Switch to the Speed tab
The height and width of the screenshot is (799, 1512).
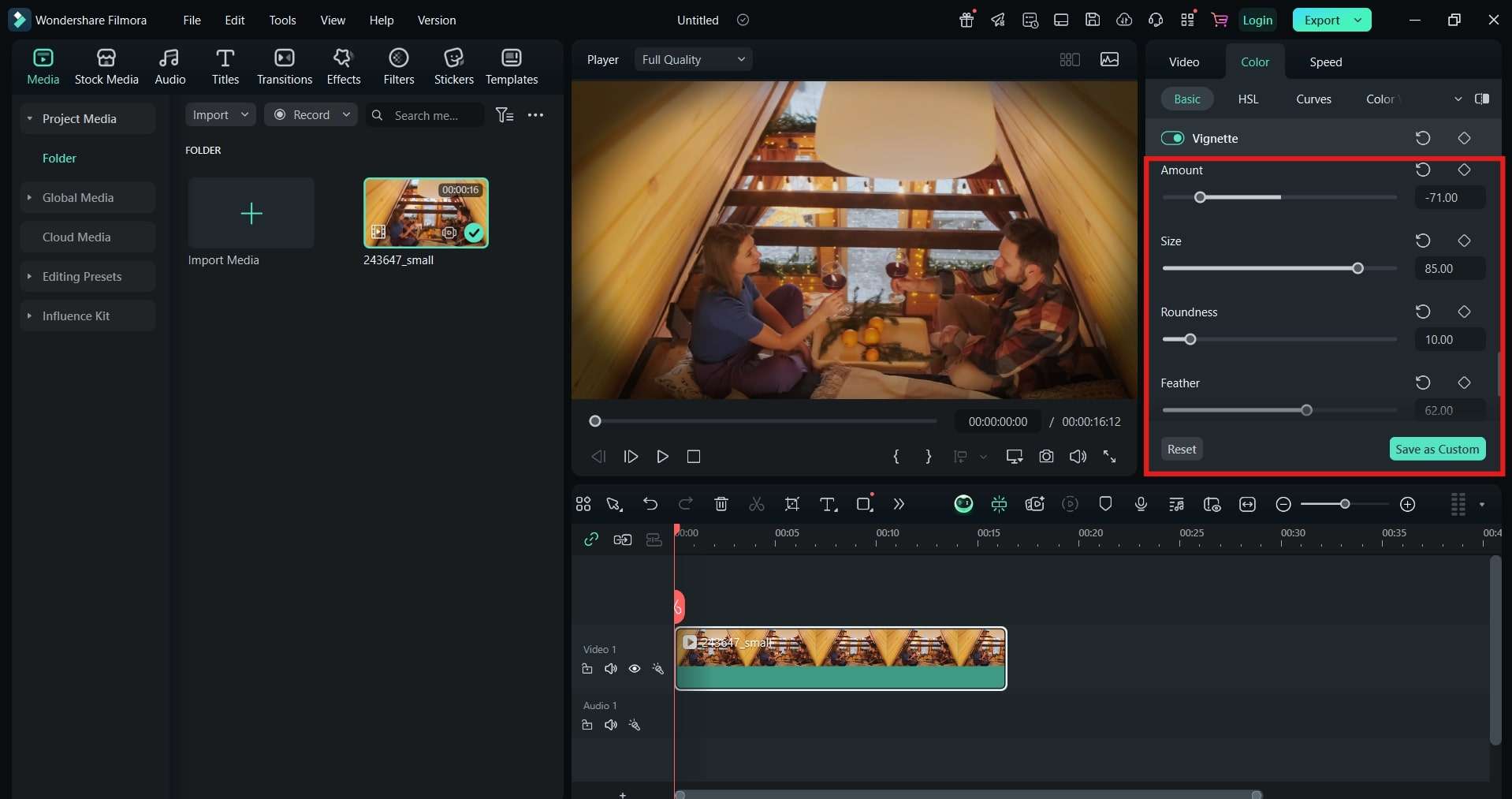(x=1325, y=62)
